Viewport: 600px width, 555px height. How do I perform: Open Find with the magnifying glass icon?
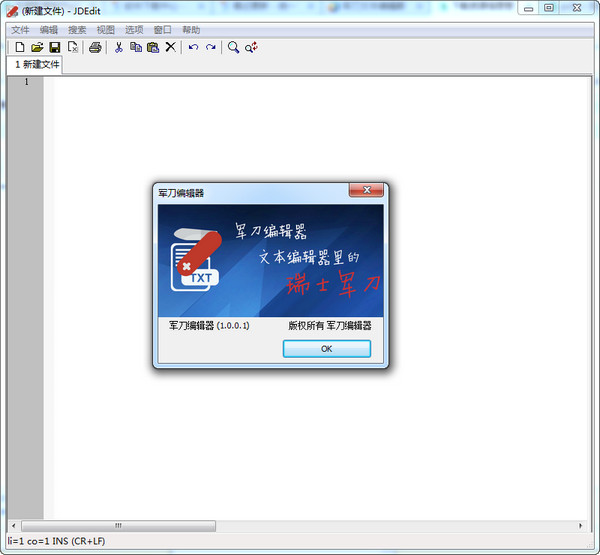click(233, 47)
